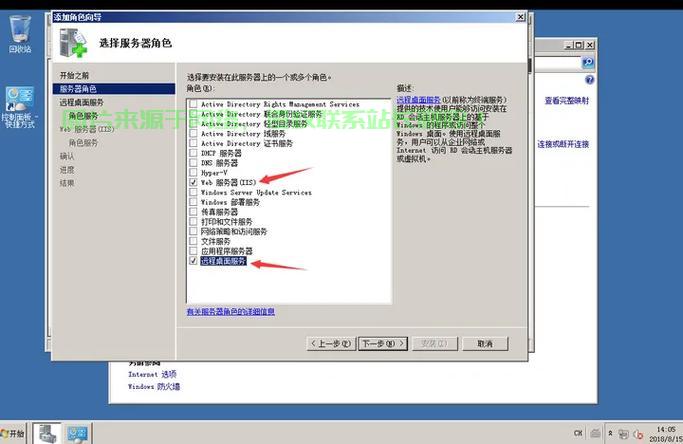Screen dimensions: 683x444
Task: Click the CH language indicator in the taskbar
Action: [x=578, y=433]
